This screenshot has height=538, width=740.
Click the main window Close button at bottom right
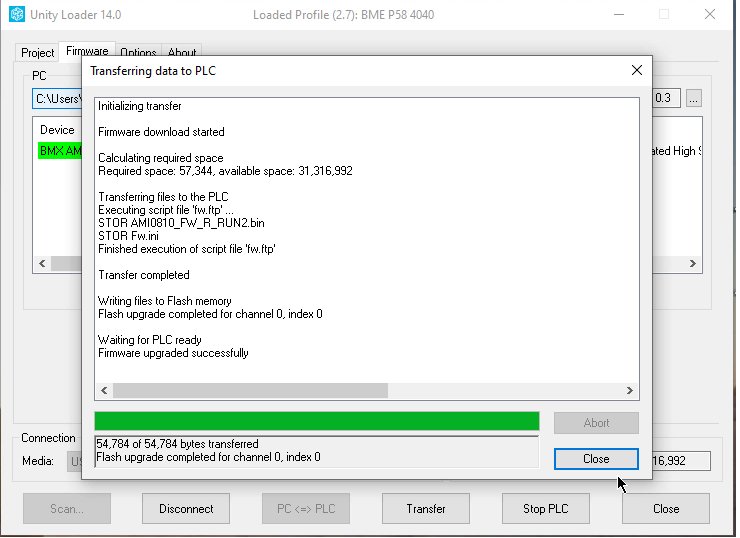coord(666,509)
